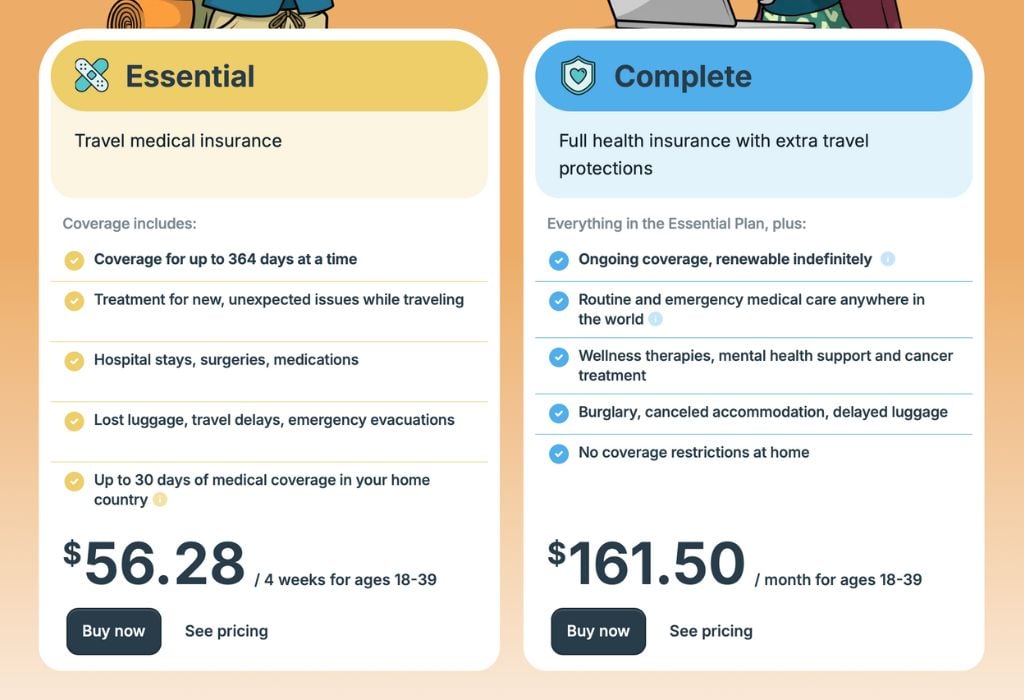The width and height of the screenshot is (1024, 700).
Task: Click 'Buy now' on the Essential plan
Action: tap(113, 631)
